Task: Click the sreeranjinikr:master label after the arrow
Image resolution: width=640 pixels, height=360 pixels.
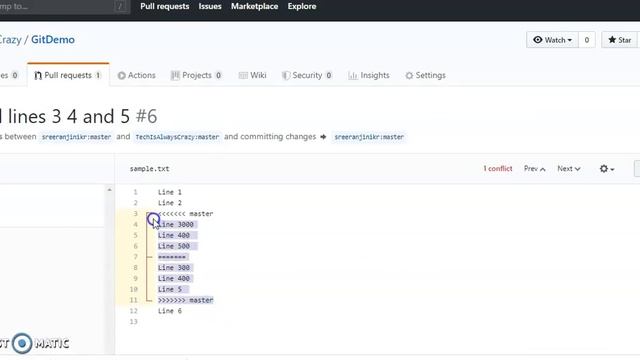Action: 369,137
